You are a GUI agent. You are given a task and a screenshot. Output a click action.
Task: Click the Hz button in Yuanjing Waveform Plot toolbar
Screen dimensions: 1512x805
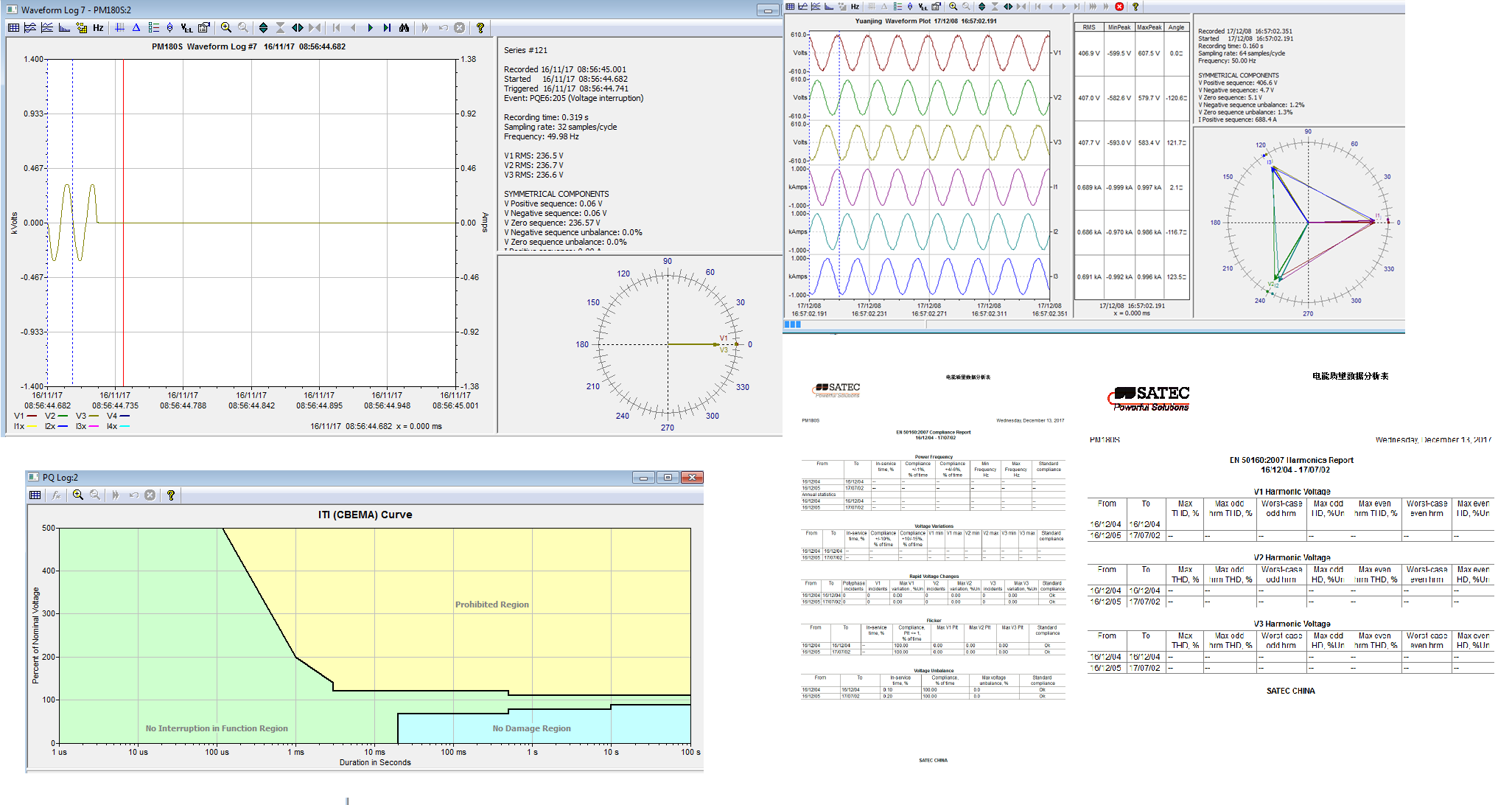855,7
